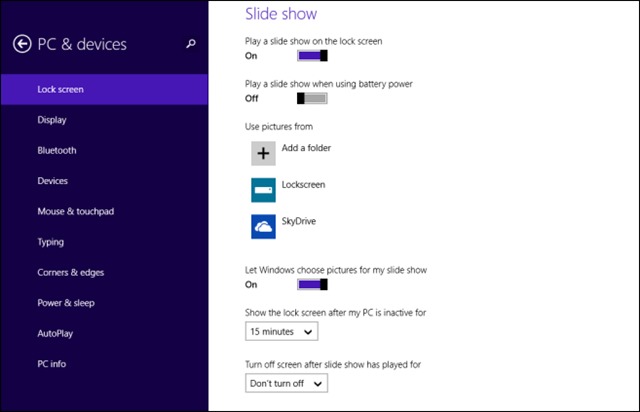Click the back arrow next to PC & devices

click(x=21, y=44)
